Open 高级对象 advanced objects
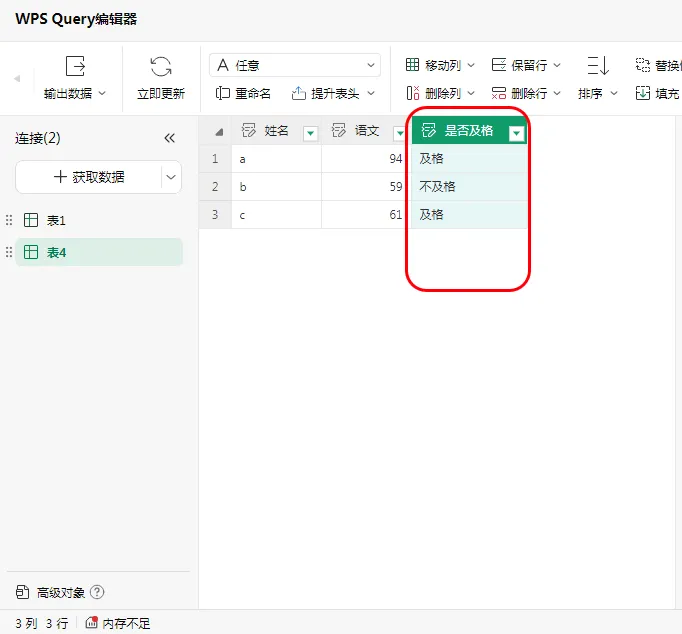 tap(50, 592)
